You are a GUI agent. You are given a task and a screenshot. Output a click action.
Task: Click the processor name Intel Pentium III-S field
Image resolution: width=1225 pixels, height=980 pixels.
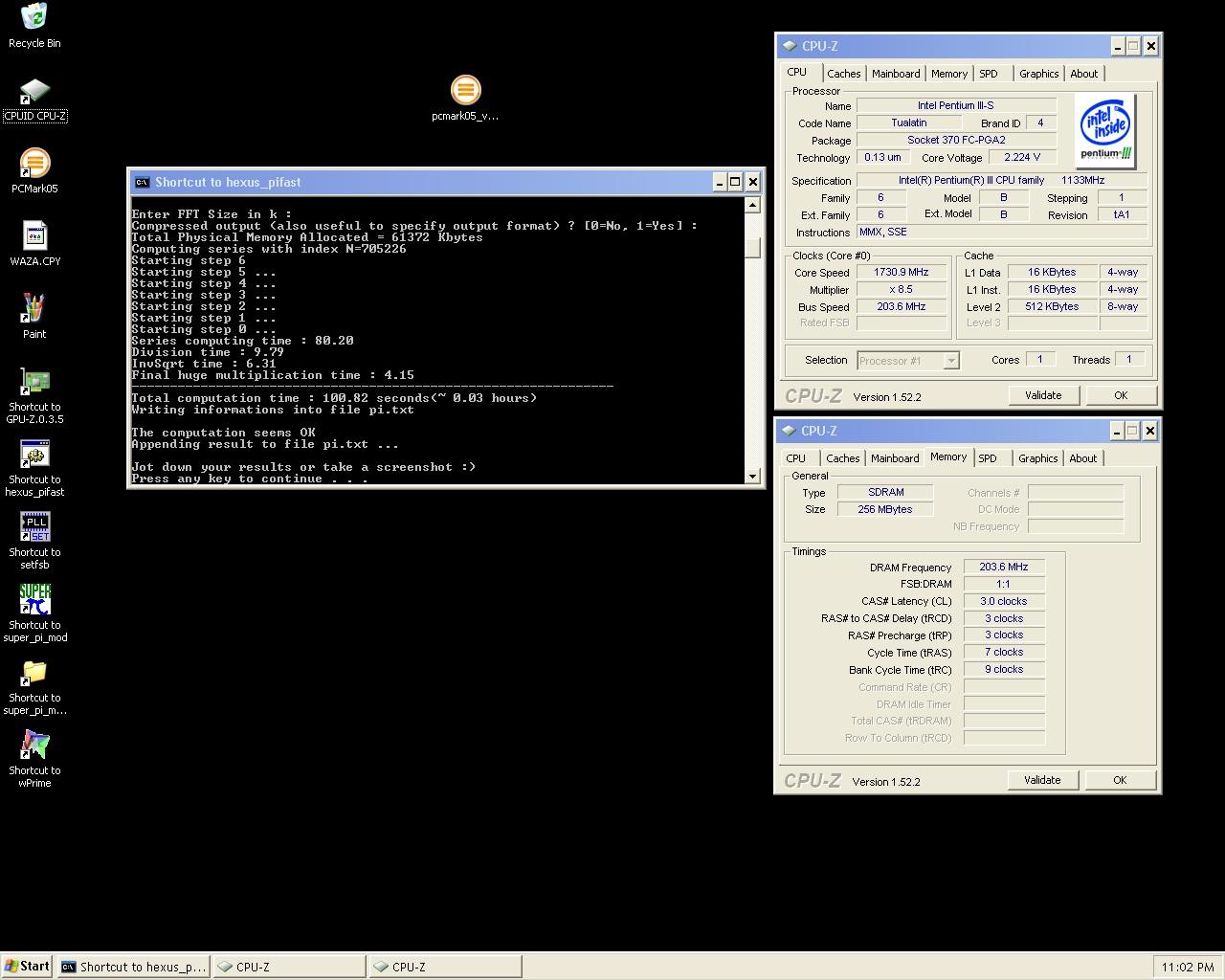coord(956,106)
